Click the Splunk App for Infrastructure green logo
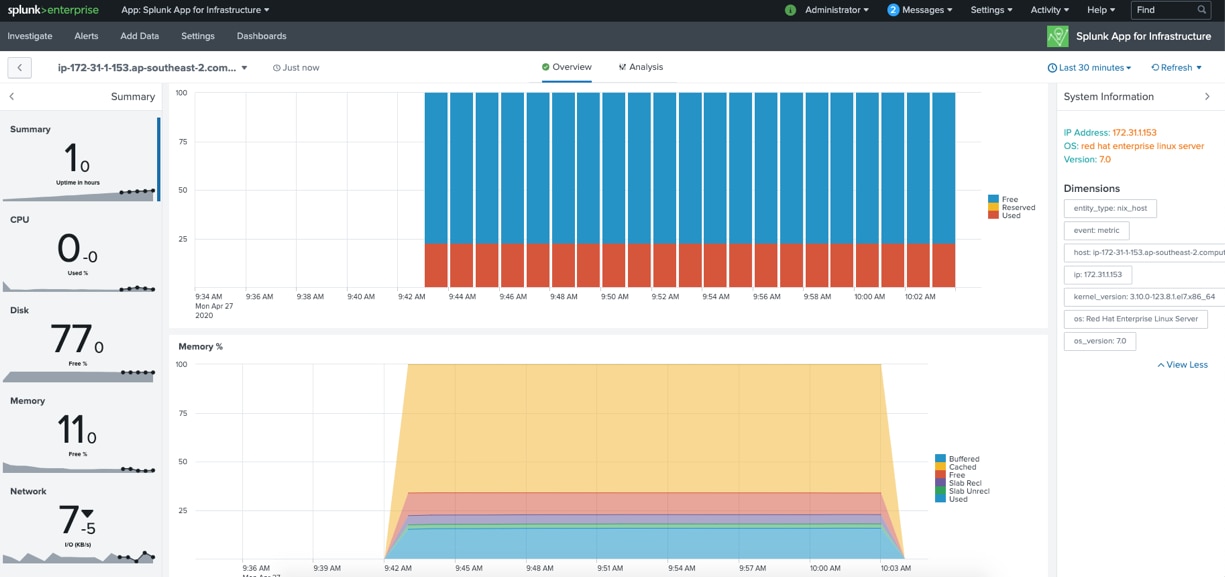This screenshot has width=1225, height=577. coord(1057,36)
